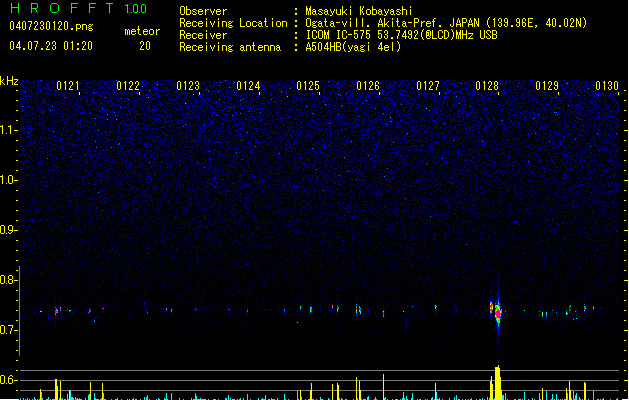Click the 0121 time marker

pyautogui.click(x=68, y=86)
